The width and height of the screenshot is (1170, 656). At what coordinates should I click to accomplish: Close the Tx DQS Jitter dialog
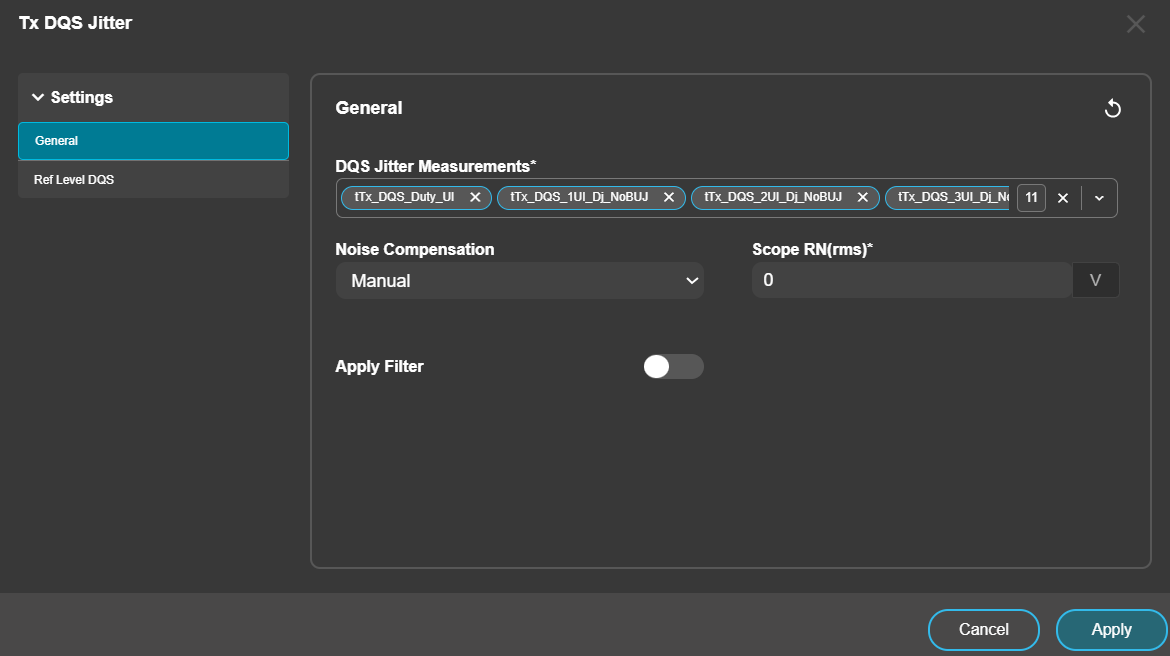coord(1135,24)
